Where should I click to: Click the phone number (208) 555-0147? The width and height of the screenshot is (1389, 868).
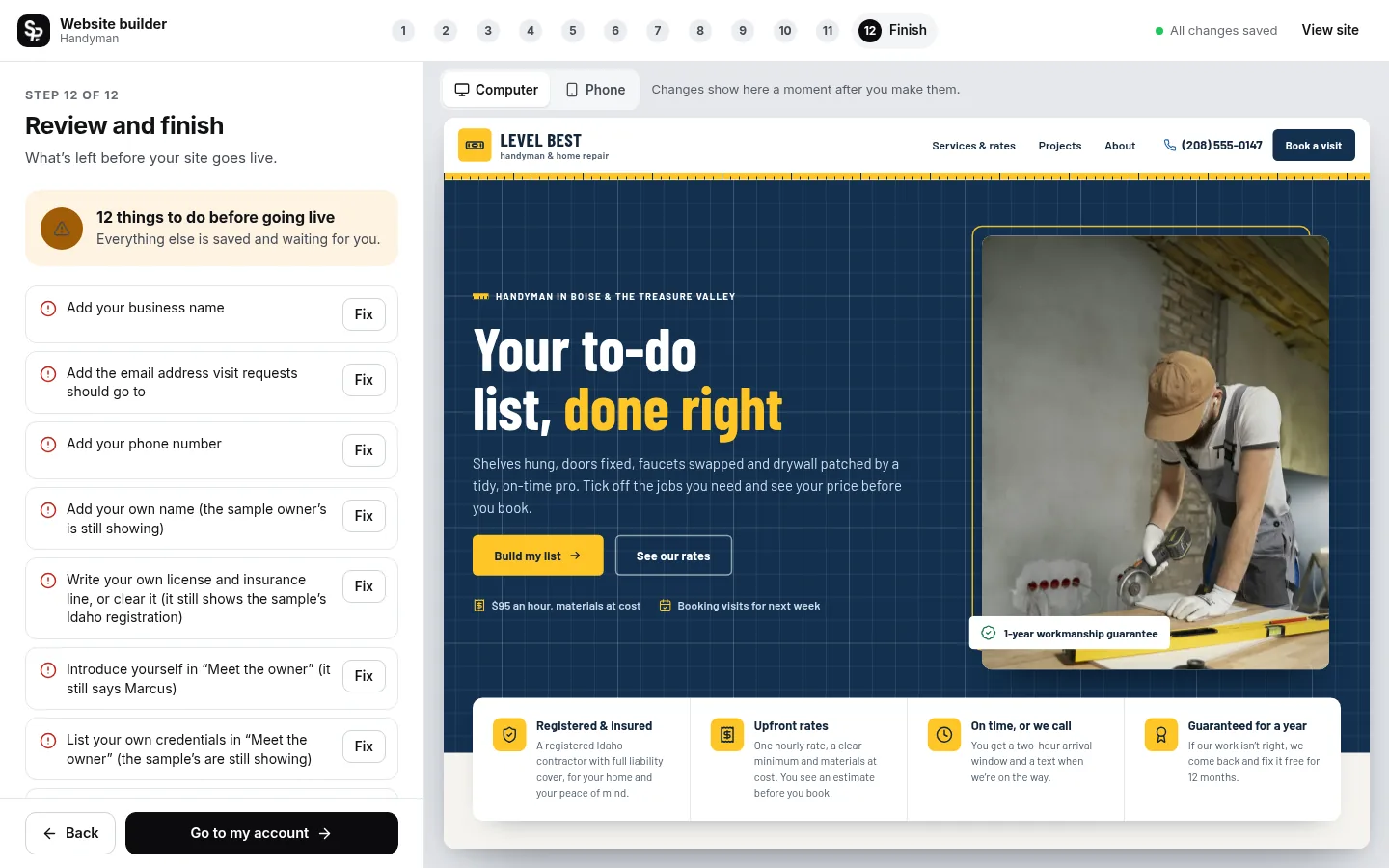(x=1212, y=146)
